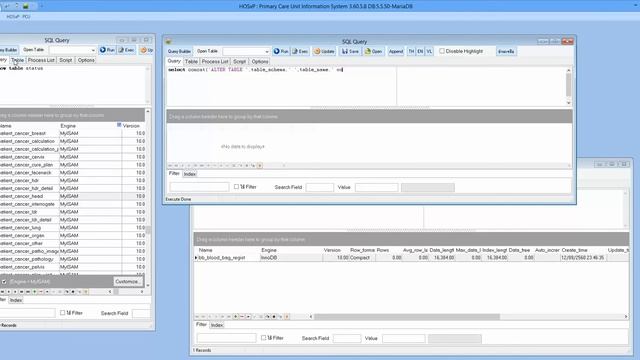This screenshot has height=360, width=640.
Task: Click the first quick-access icon in title bar
Action: pyautogui.click(x=7, y=6)
